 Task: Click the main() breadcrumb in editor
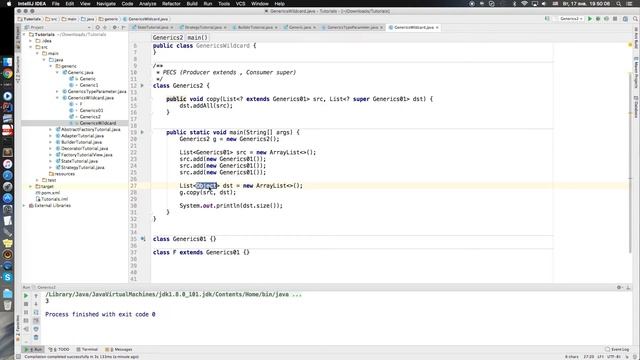(x=198, y=38)
